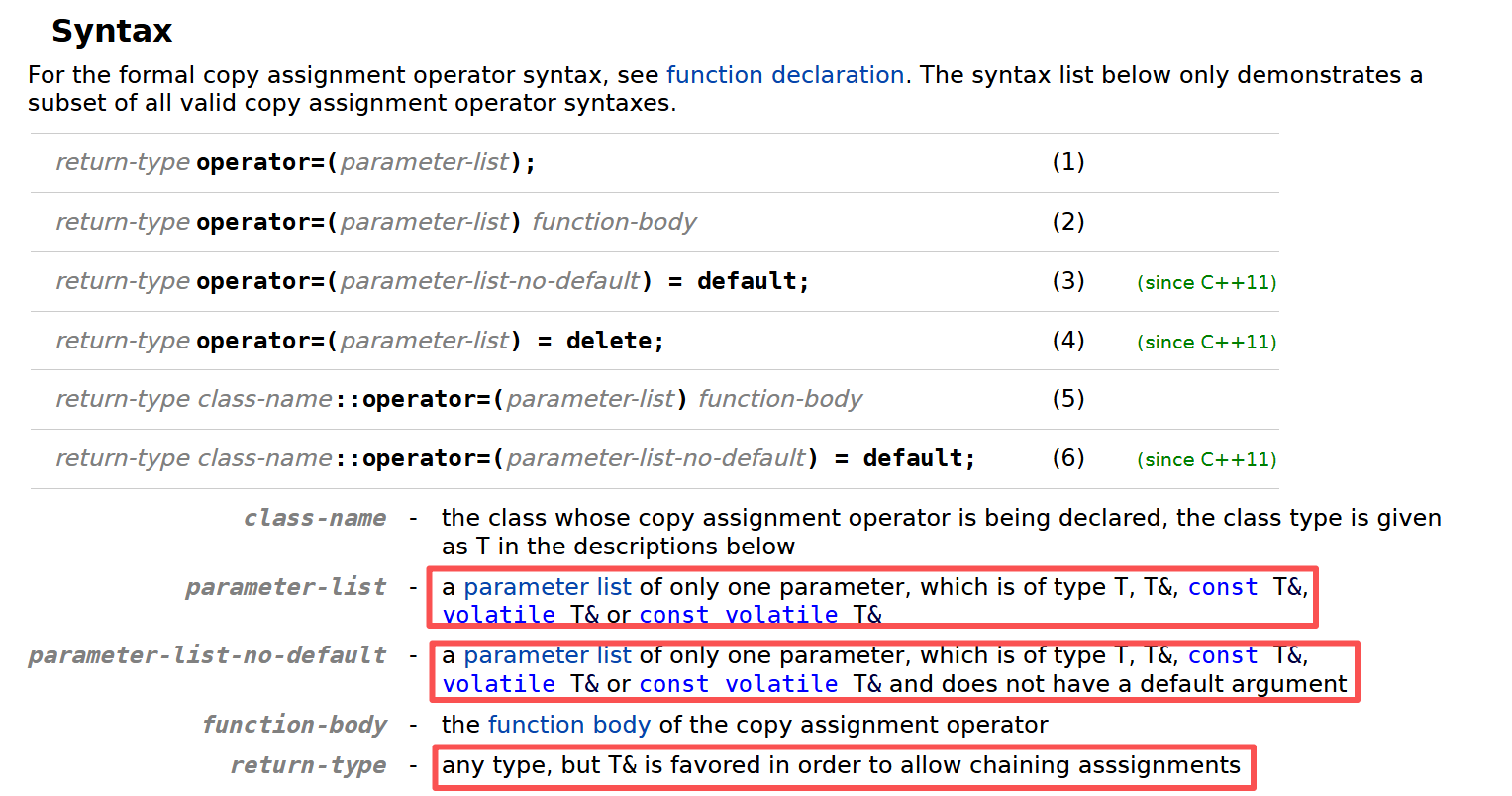
Task: Click the '= delete;' text in syntax row (4)
Action: click(x=600, y=341)
